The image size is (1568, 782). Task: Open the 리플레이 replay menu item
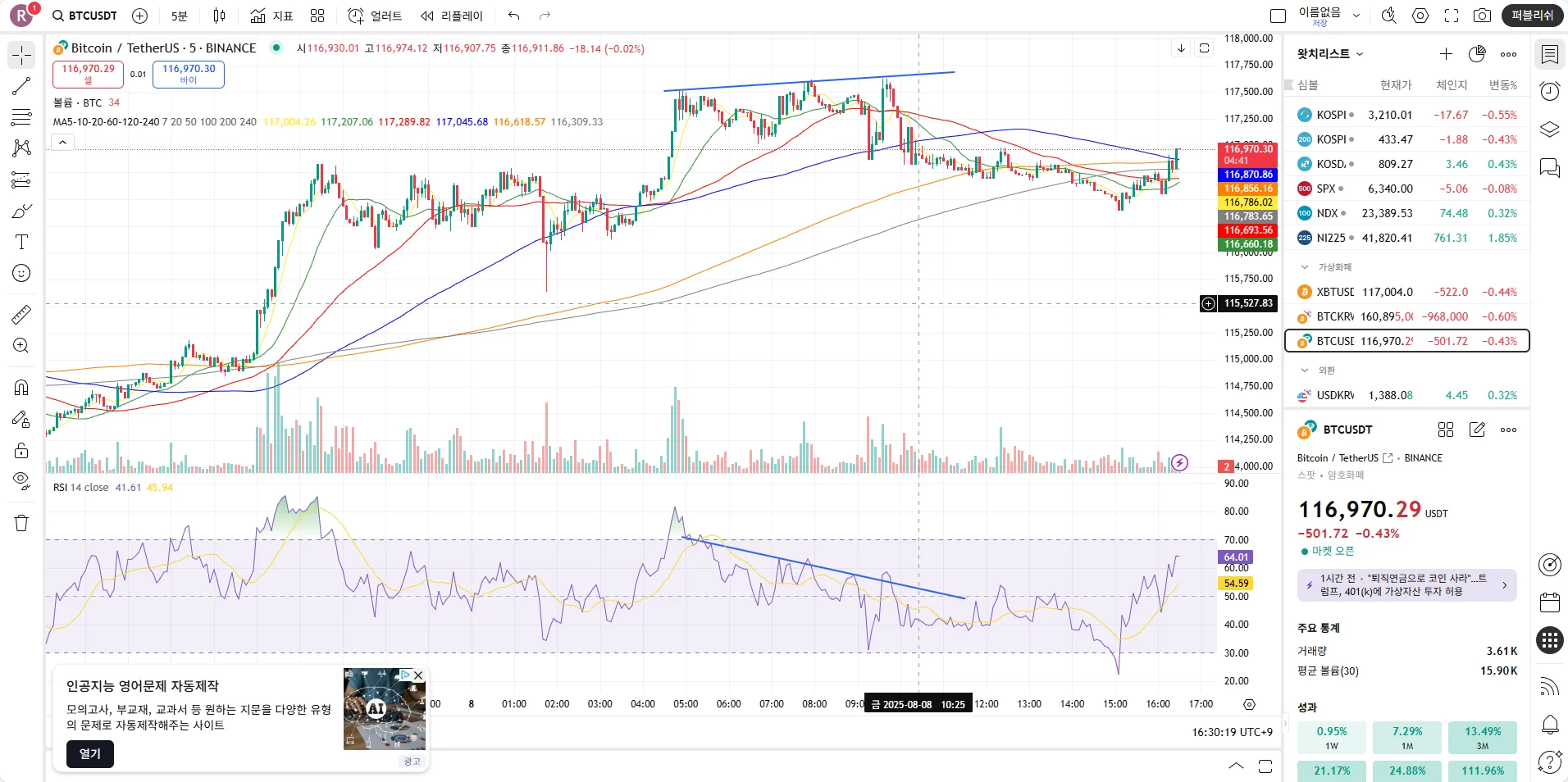point(452,16)
